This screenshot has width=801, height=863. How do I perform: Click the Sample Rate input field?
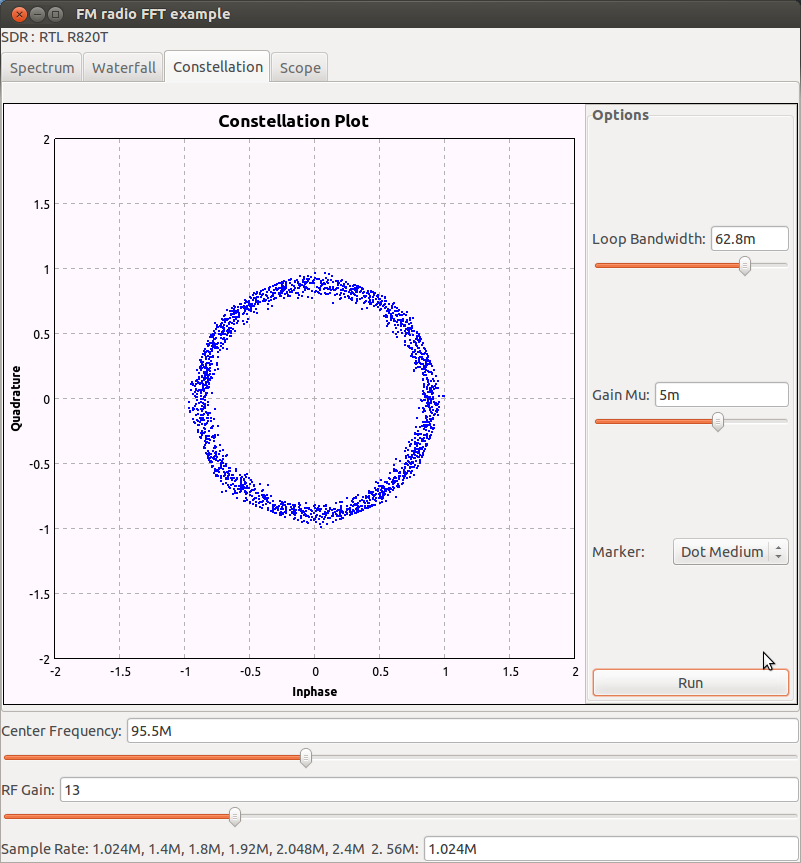[x=610, y=849]
